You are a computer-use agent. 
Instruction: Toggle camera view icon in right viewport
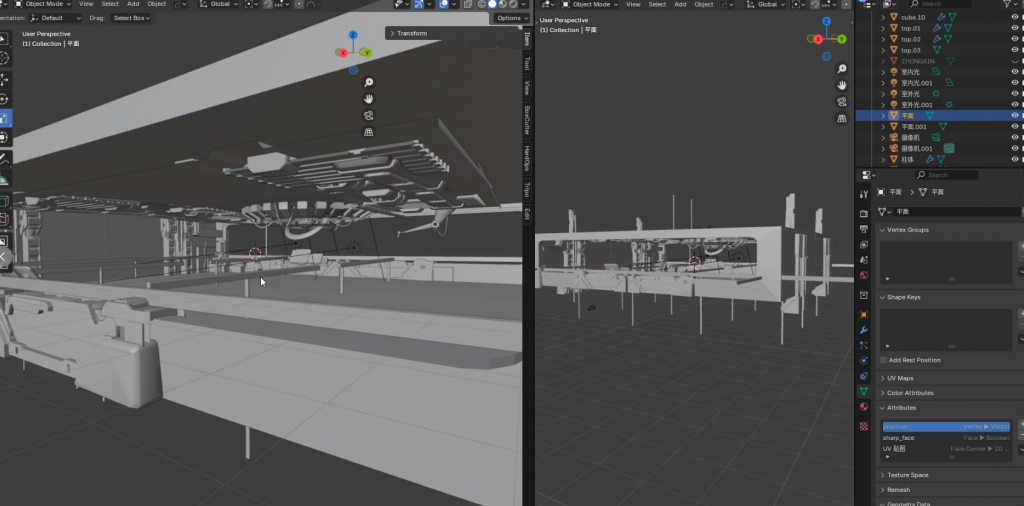point(842,101)
